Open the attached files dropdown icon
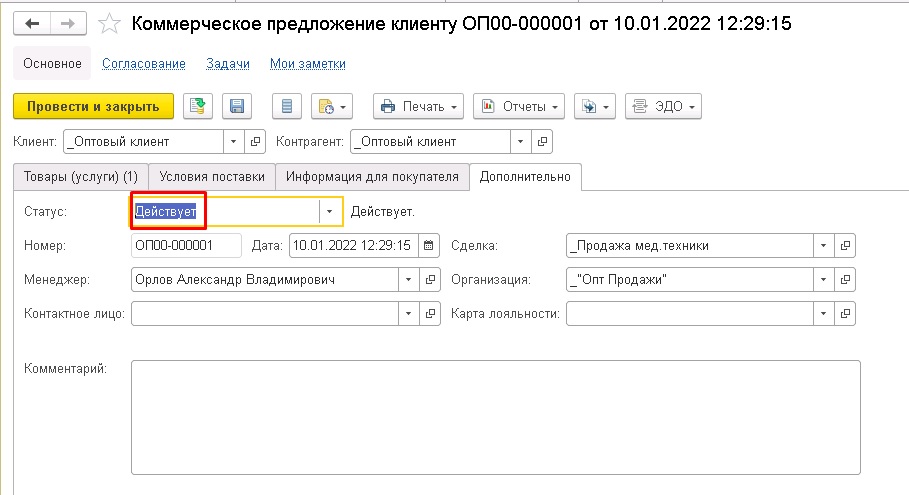 (x=595, y=107)
